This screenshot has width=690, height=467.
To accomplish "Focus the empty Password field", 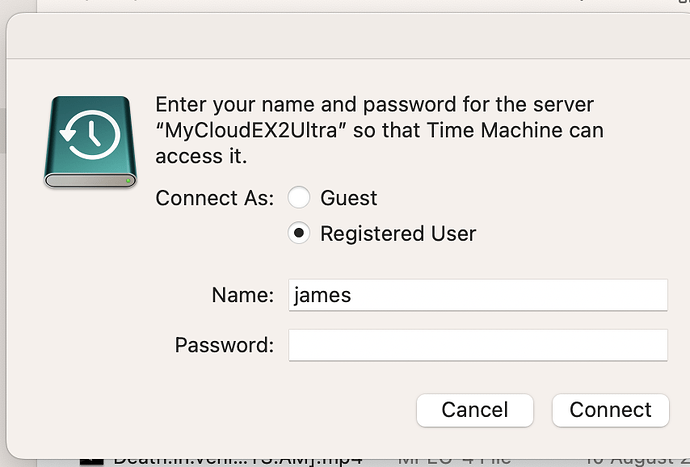I will point(478,345).
